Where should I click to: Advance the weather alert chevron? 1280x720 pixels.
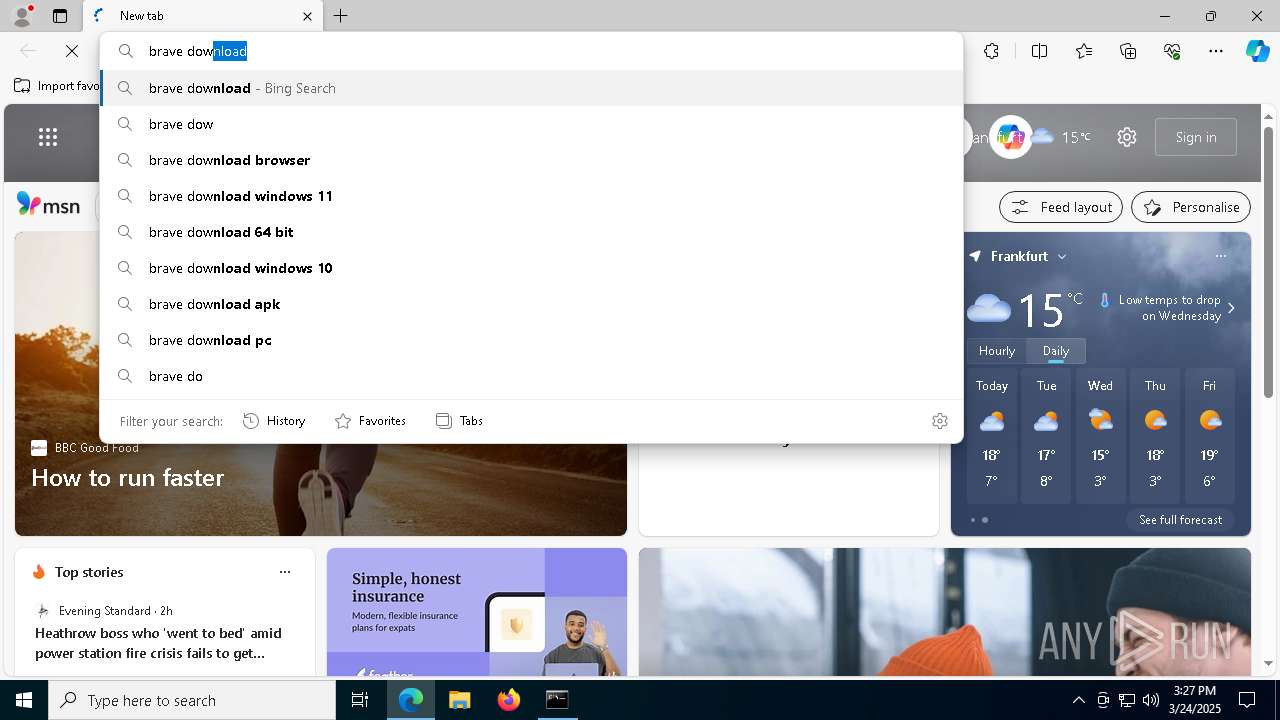click(x=1231, y=308)
